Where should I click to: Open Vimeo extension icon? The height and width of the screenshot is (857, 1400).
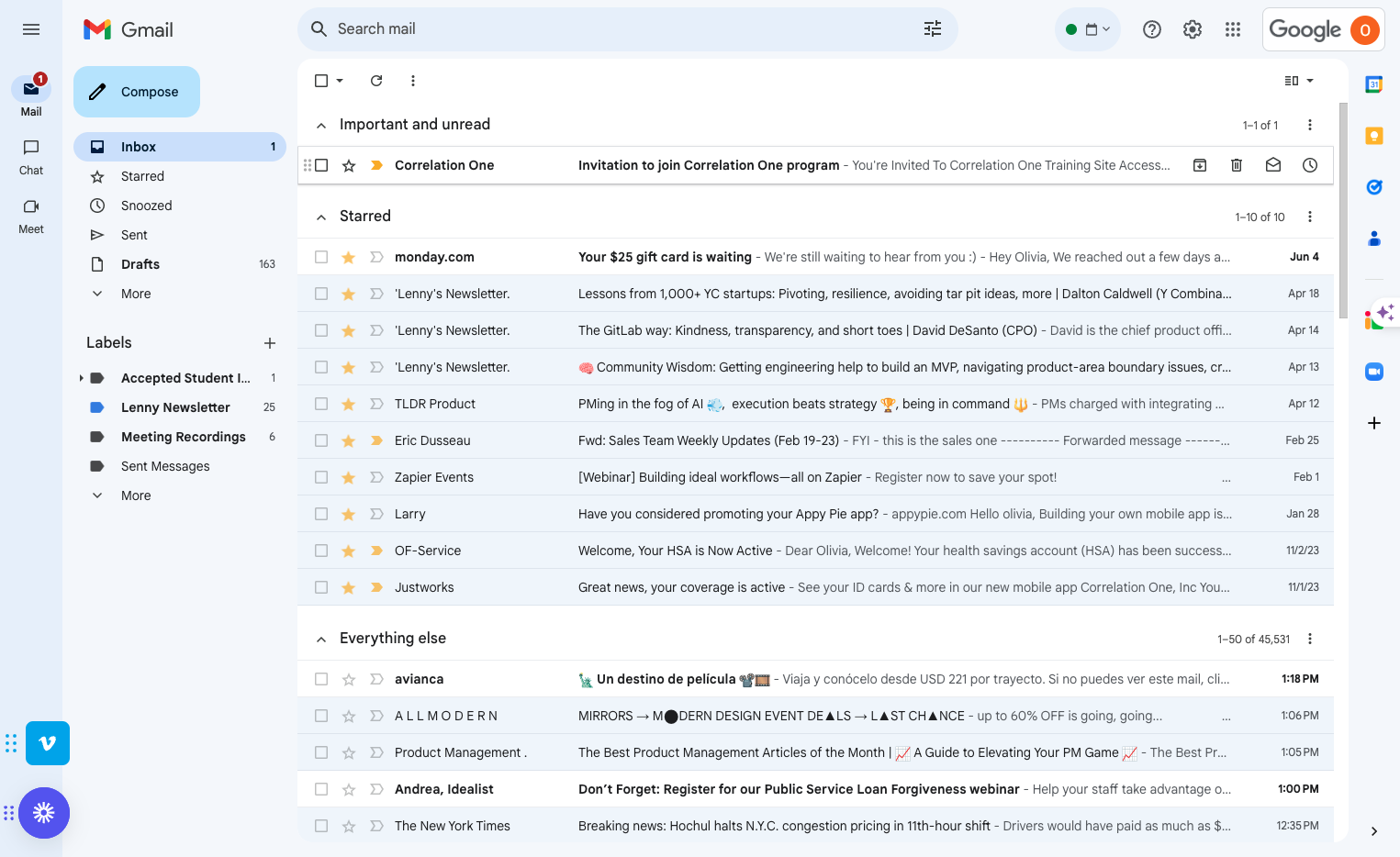[x=48, y=743]
